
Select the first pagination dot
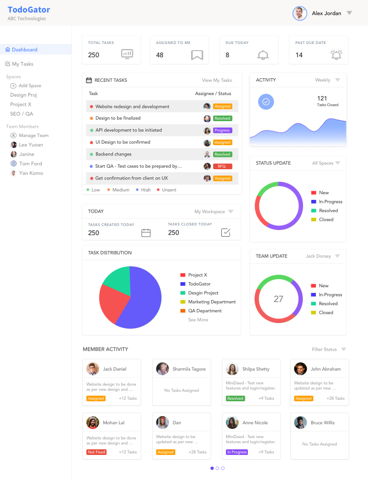click(x=212, y=468)
